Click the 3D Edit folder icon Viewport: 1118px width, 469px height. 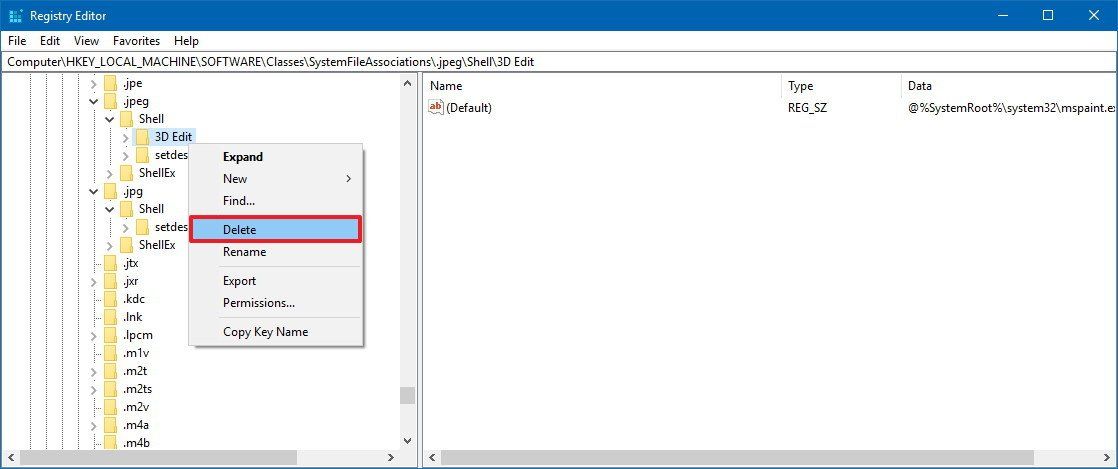click(x=142, y=137)
